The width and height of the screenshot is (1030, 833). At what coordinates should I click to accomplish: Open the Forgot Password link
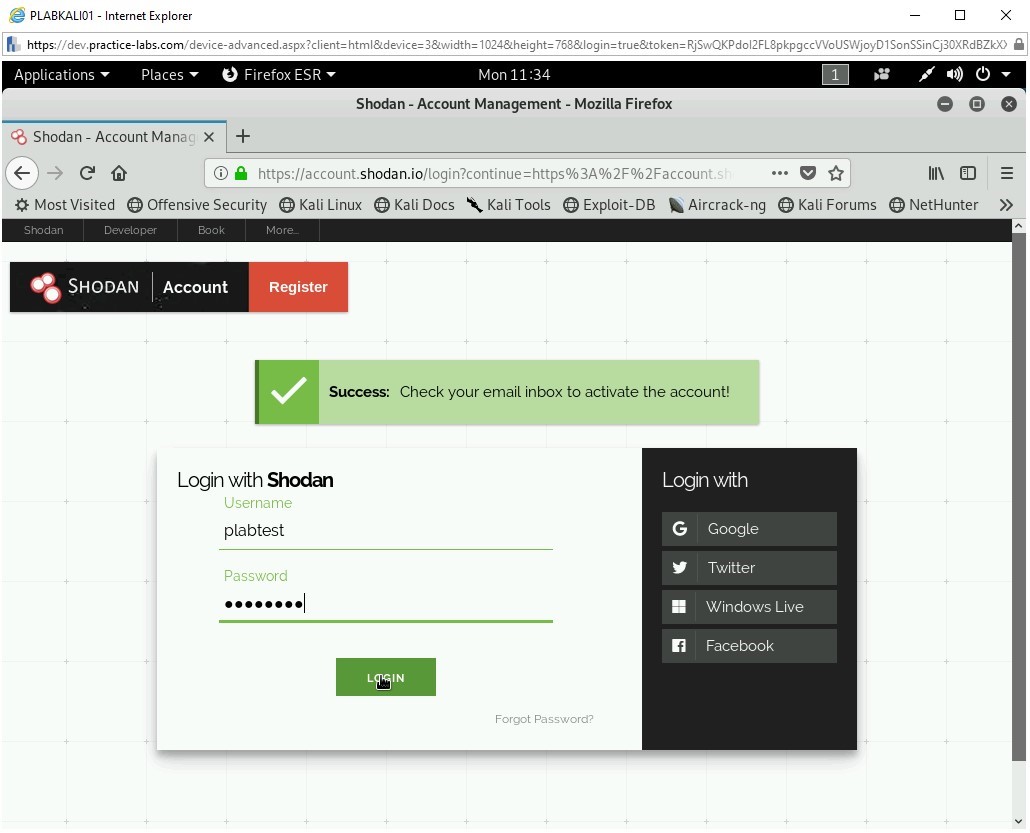(x=544, y=719)
